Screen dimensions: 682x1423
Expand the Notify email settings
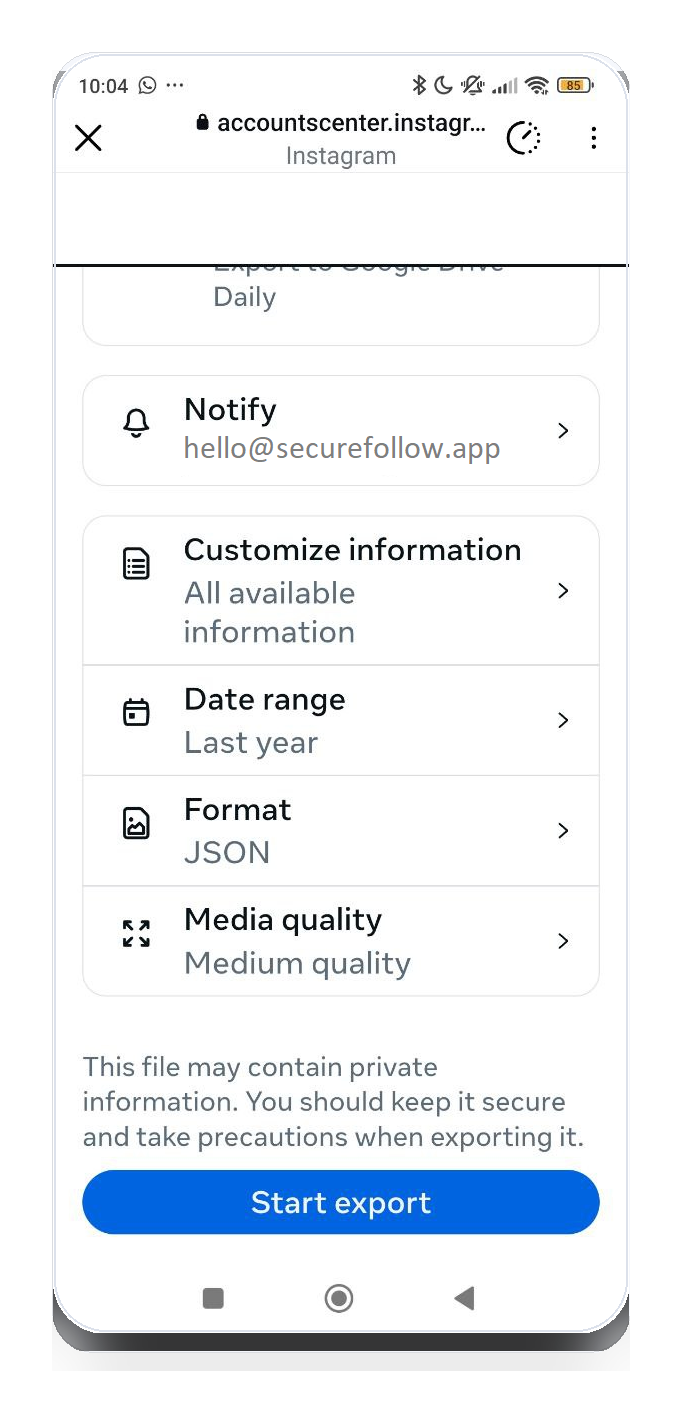pos(562,430)
